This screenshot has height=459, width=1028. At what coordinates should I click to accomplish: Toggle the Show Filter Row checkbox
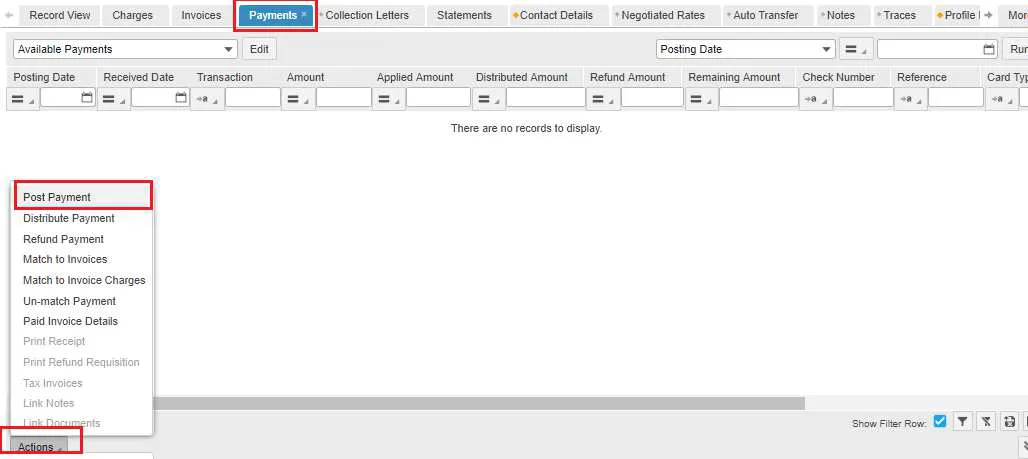coord(939,422)
